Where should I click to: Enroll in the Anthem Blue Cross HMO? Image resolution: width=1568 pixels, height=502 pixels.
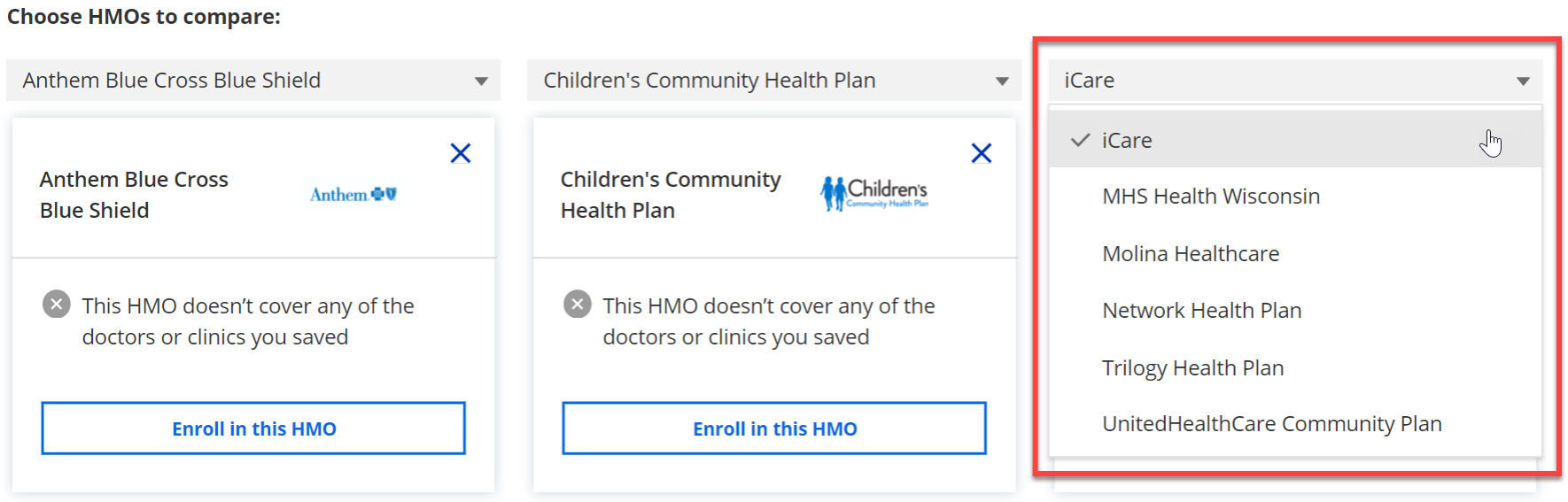tap(253, 429)
